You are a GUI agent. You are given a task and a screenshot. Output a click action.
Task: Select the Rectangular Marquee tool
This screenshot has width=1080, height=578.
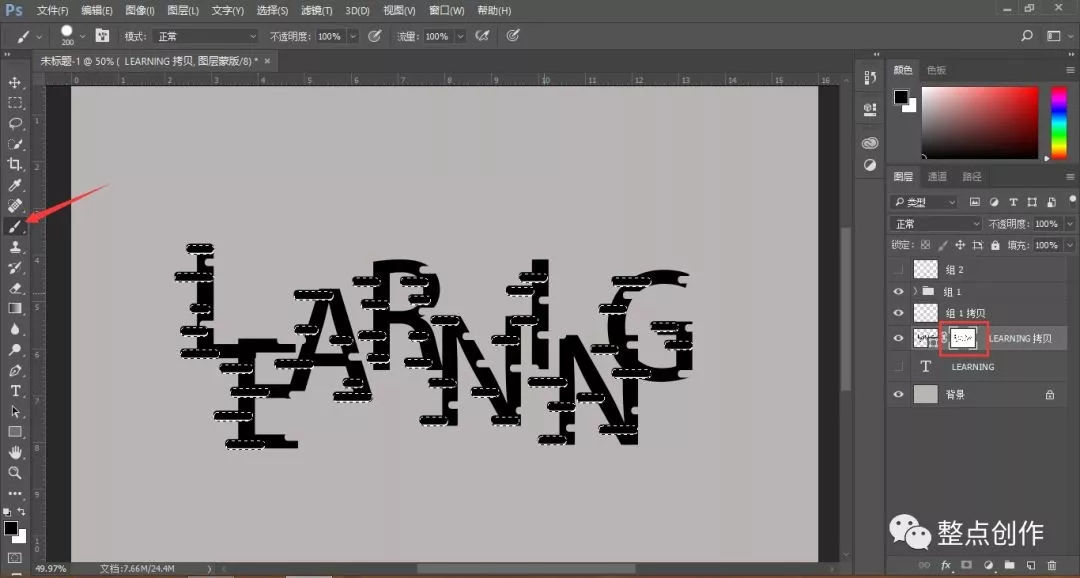(x=14, y=103)
